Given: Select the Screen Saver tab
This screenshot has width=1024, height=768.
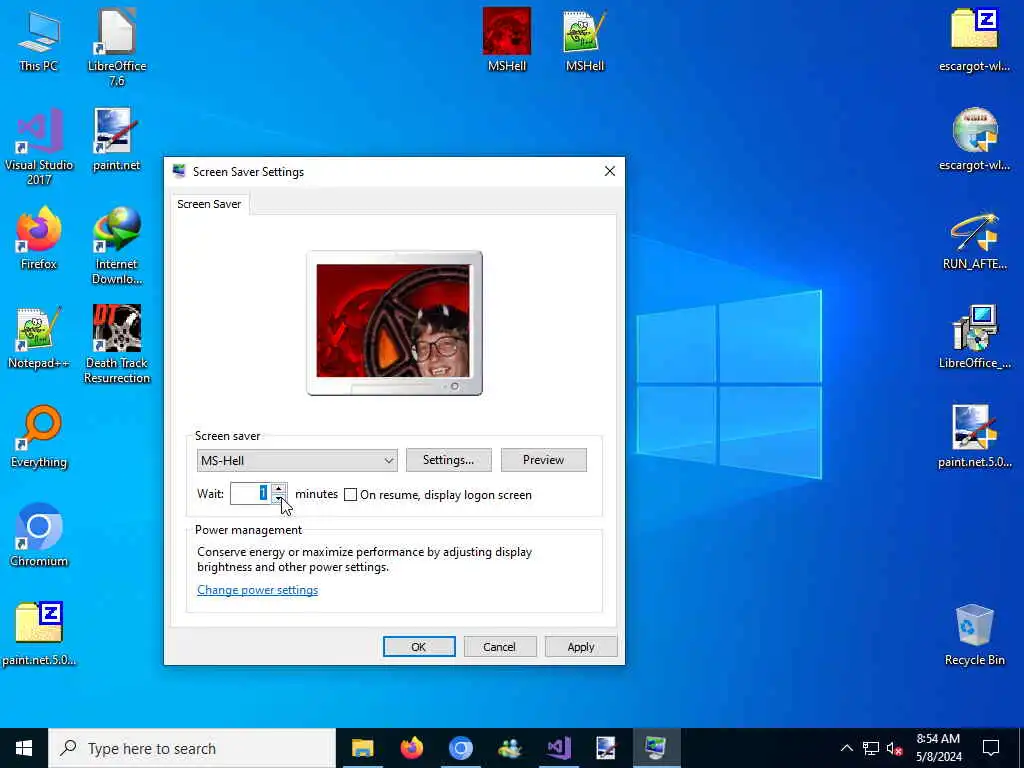Looking at the screenshot, I should point(209,204).
